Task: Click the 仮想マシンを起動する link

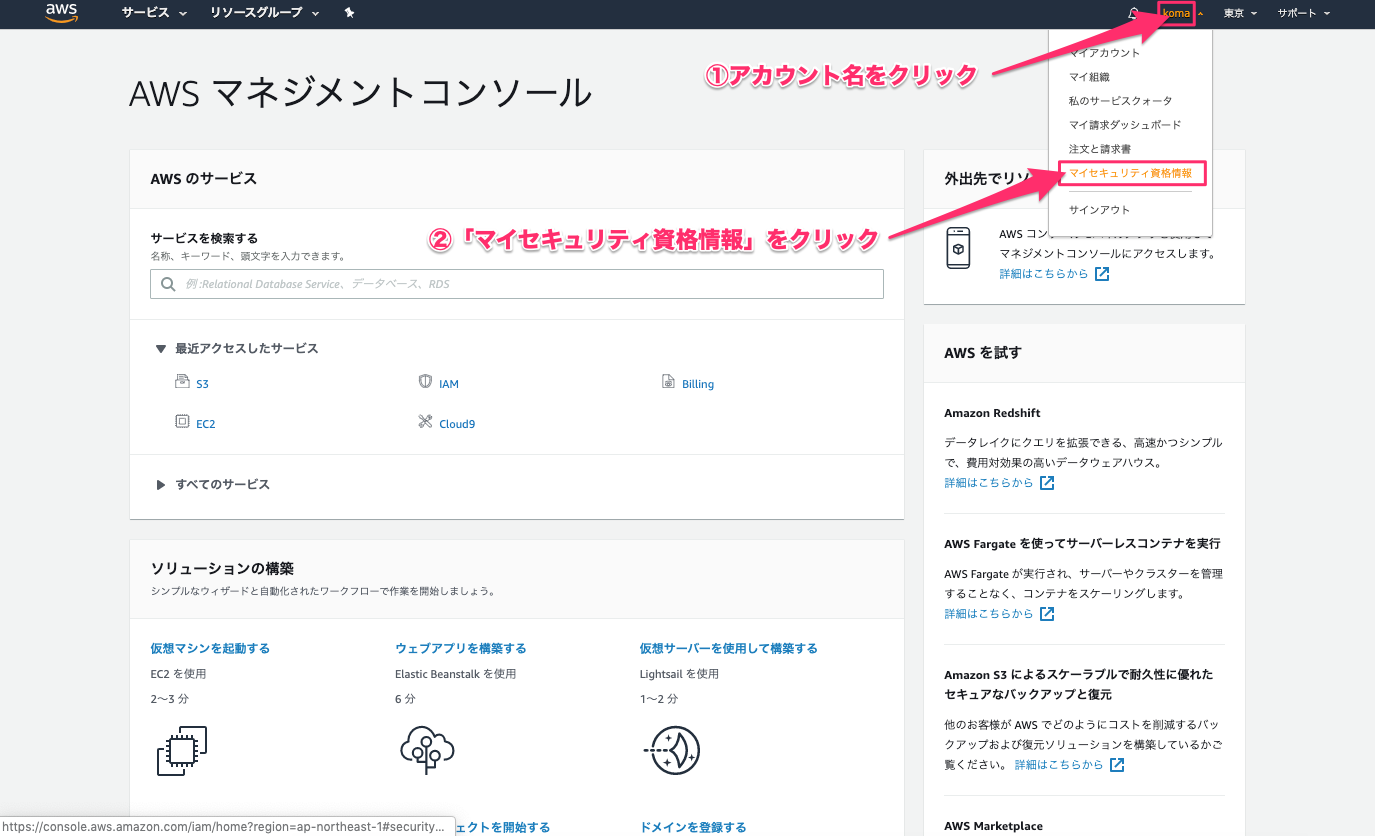Action: (x=210, y=648)
